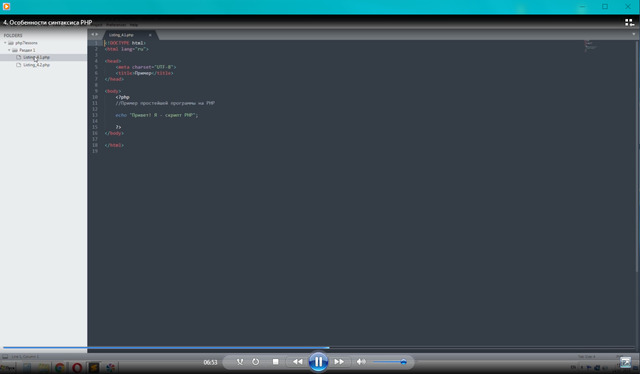
Task: Click the 06:53 elapsed time display
Action: (x=210, y=362)
